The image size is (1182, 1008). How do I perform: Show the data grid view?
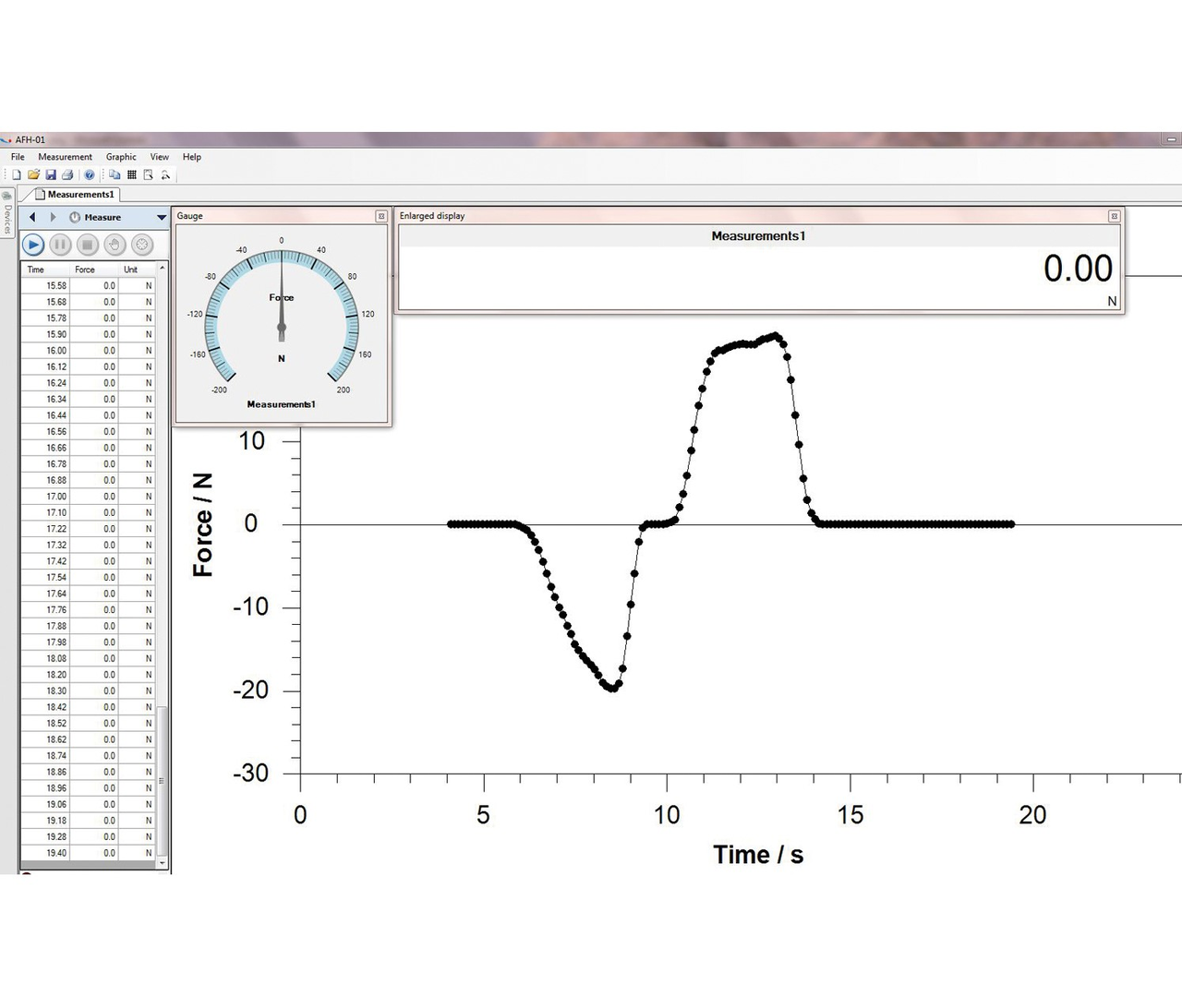point(131,174)
